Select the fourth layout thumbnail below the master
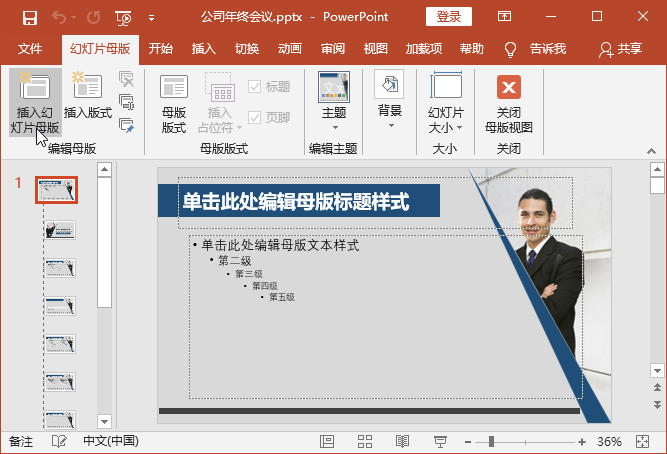Viewport: 667px width, 454px height. point(60,344)
